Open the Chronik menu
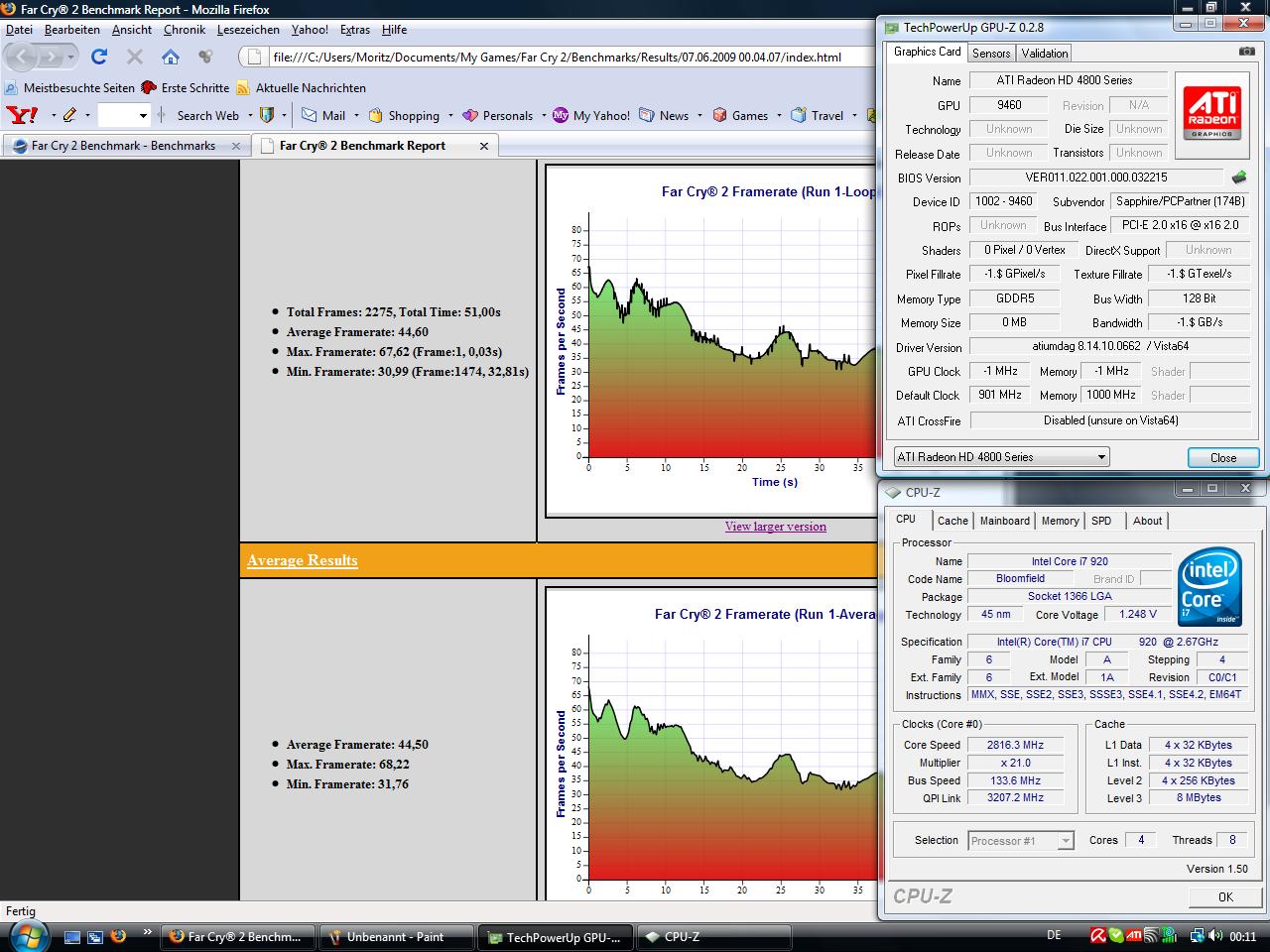 tap(185, 30)
